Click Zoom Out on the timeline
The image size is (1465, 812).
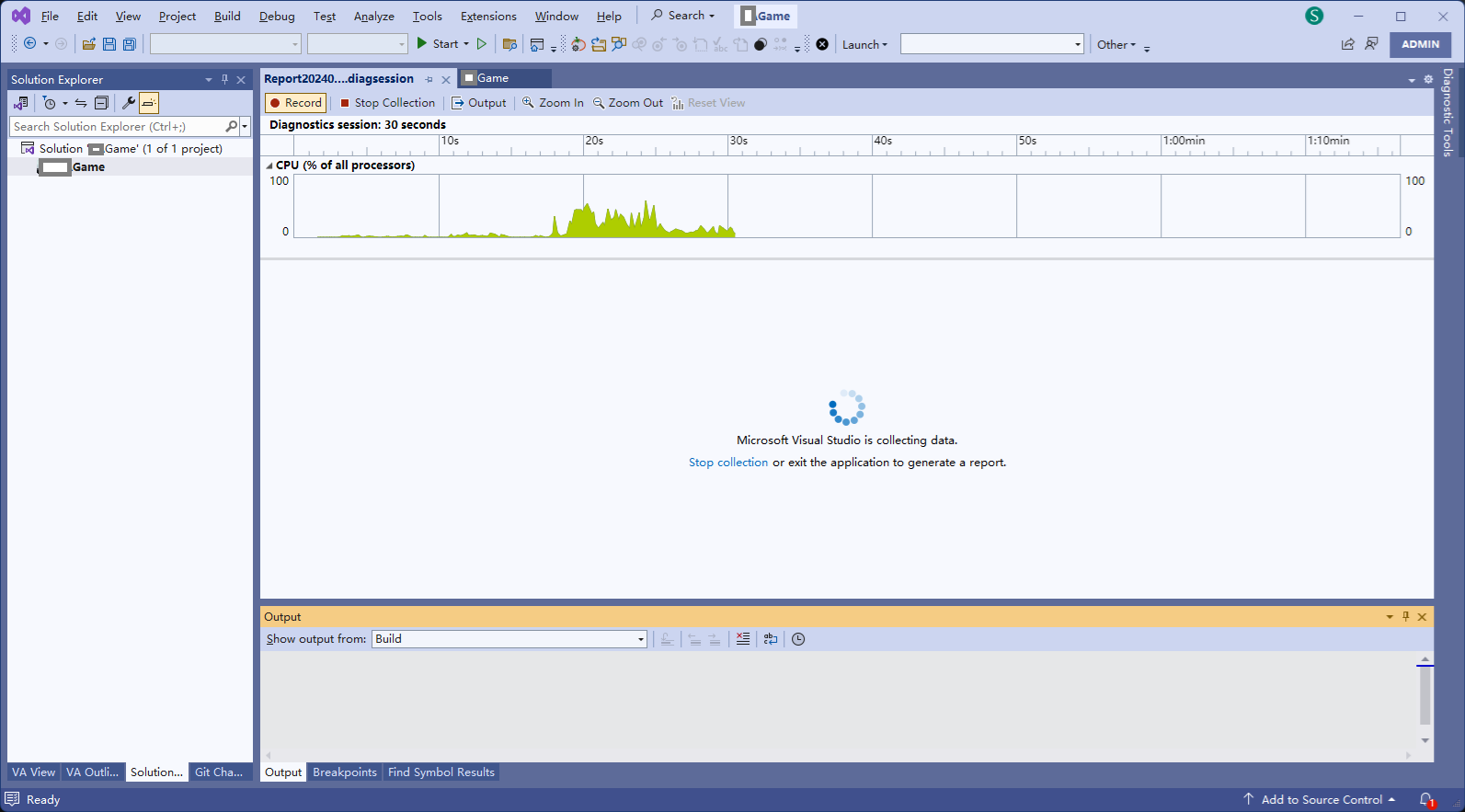tap(628, 103)
